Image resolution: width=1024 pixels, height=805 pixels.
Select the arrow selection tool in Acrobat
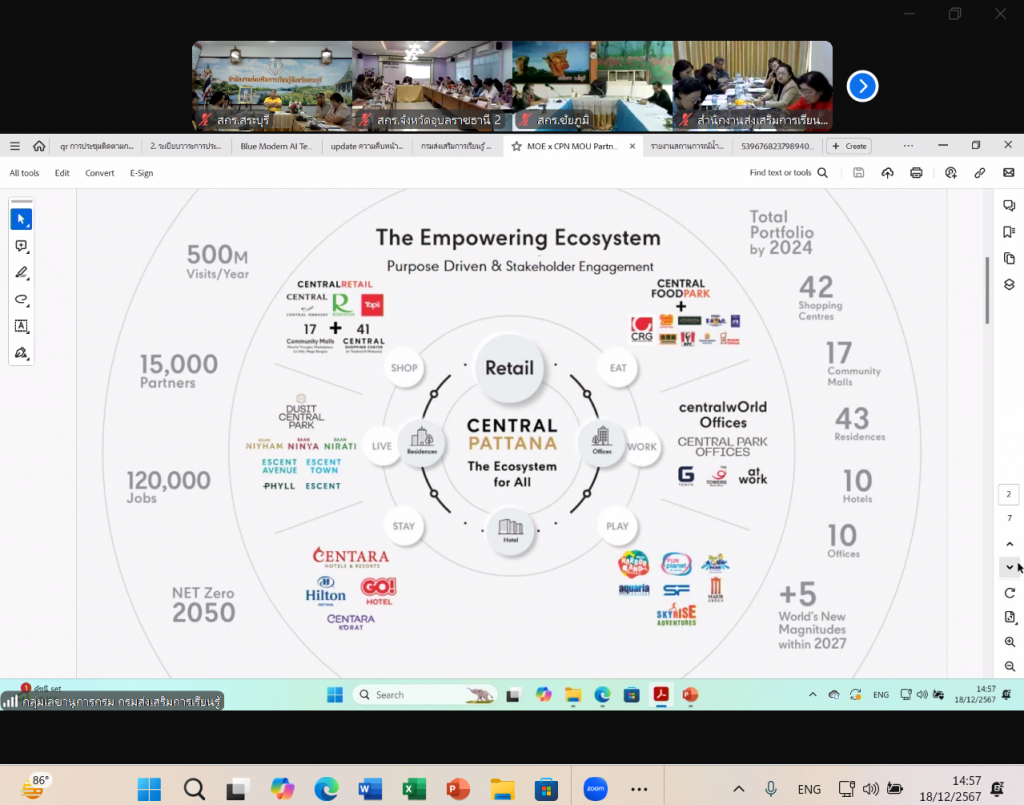click(x=21, y=219)
